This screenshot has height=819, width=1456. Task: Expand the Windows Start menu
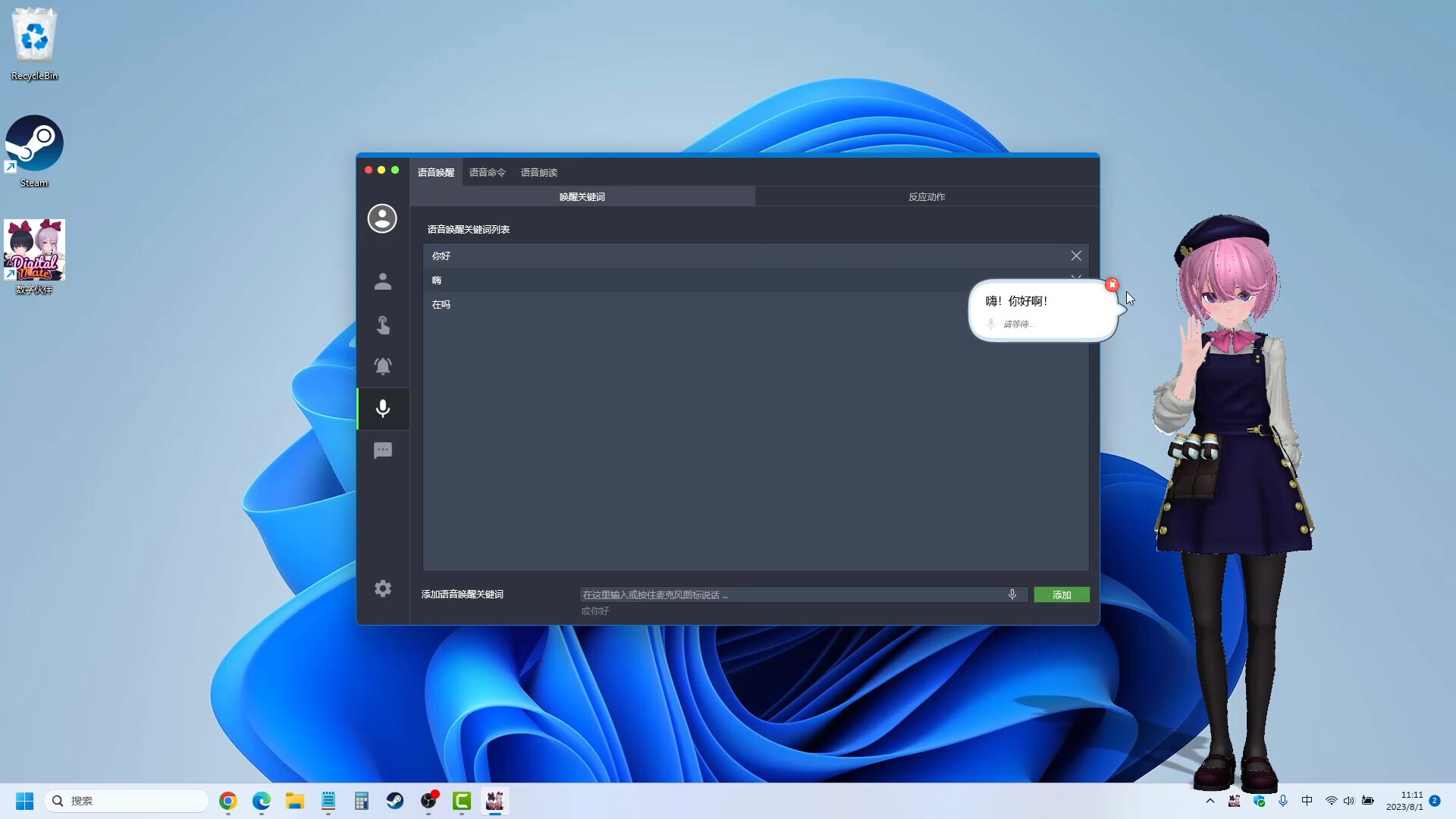pos(24,801)
